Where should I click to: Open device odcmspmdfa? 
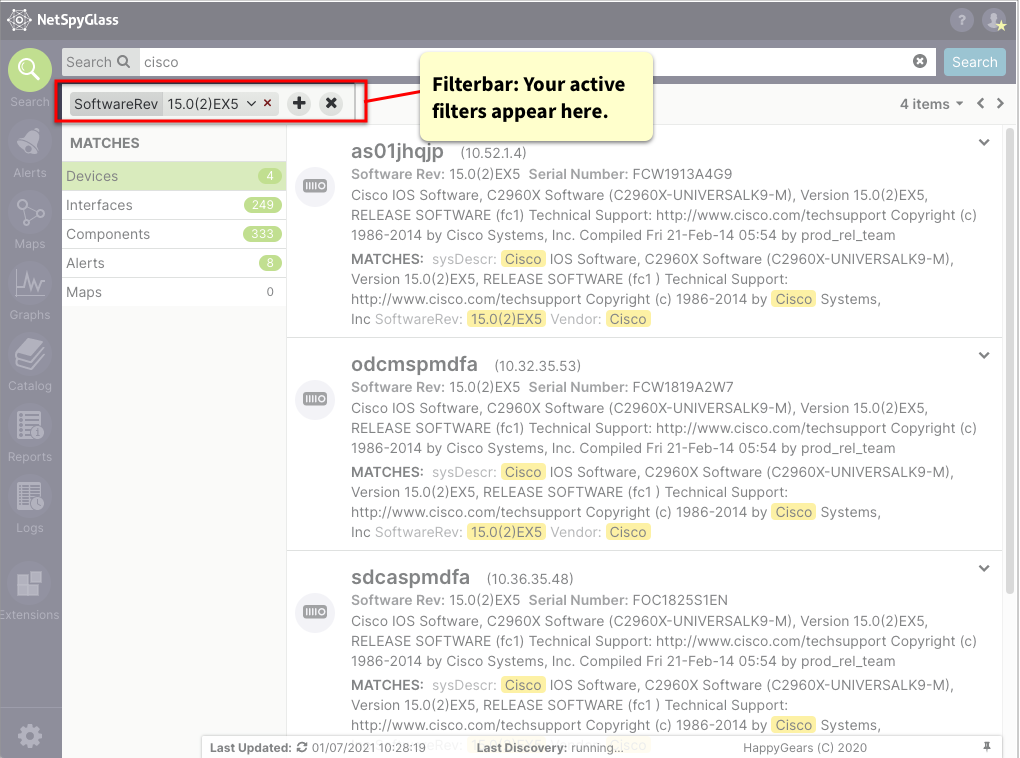coord(414,364)
